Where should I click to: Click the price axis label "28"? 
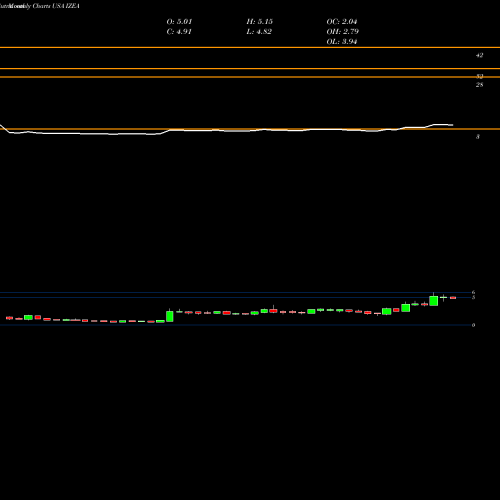click(x=479, y=85)
